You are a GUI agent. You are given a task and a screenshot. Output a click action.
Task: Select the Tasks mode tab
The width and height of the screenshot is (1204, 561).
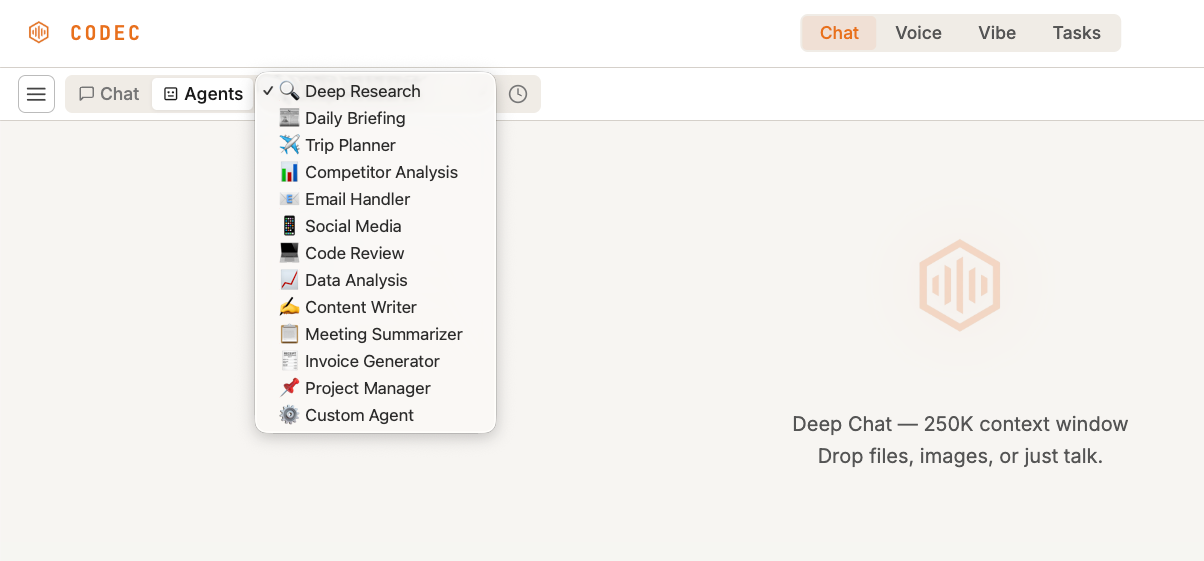coord(1076,33)
